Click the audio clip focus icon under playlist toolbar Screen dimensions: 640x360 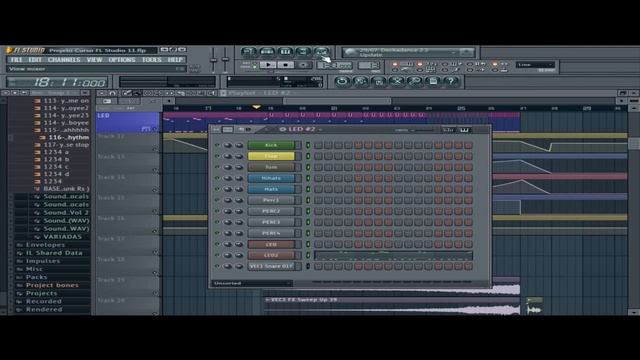[x=107, y=101]
